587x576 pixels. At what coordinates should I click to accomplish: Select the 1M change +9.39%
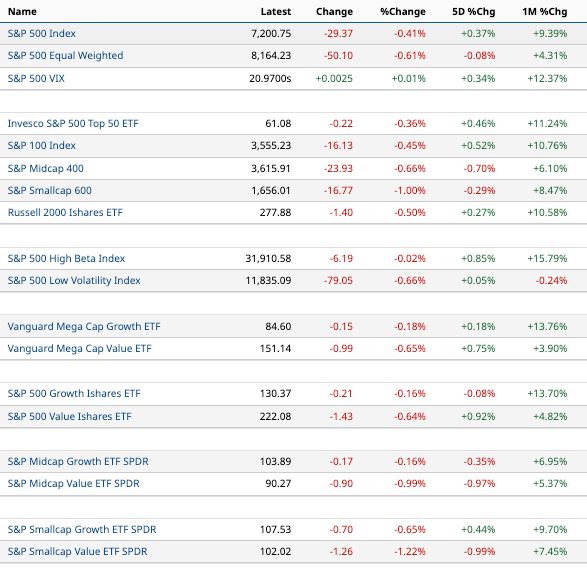tap(550, 33)
